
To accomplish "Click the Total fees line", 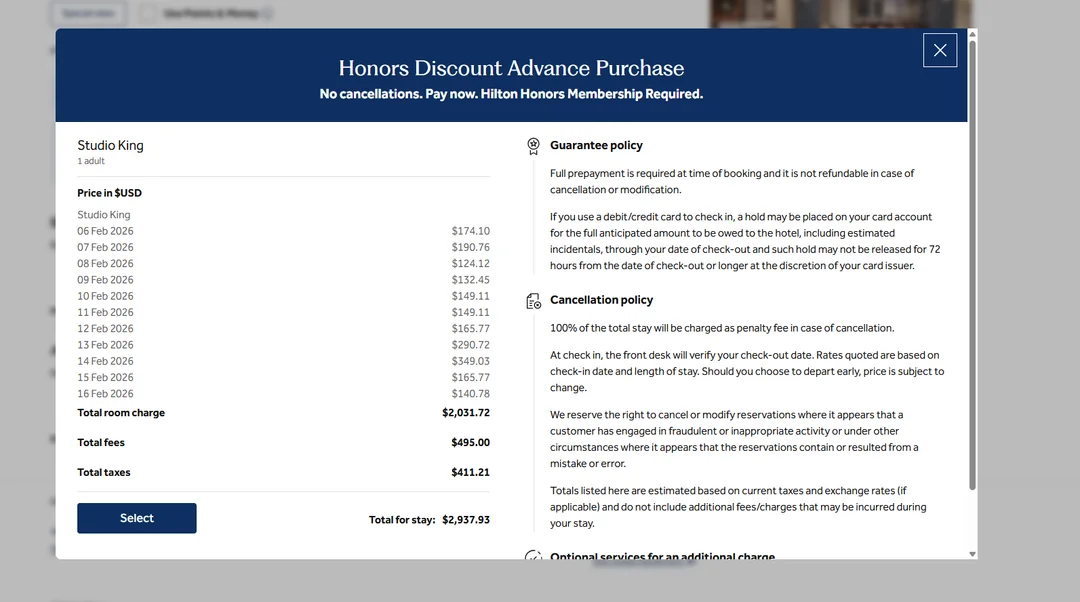I will coord(283,443).
